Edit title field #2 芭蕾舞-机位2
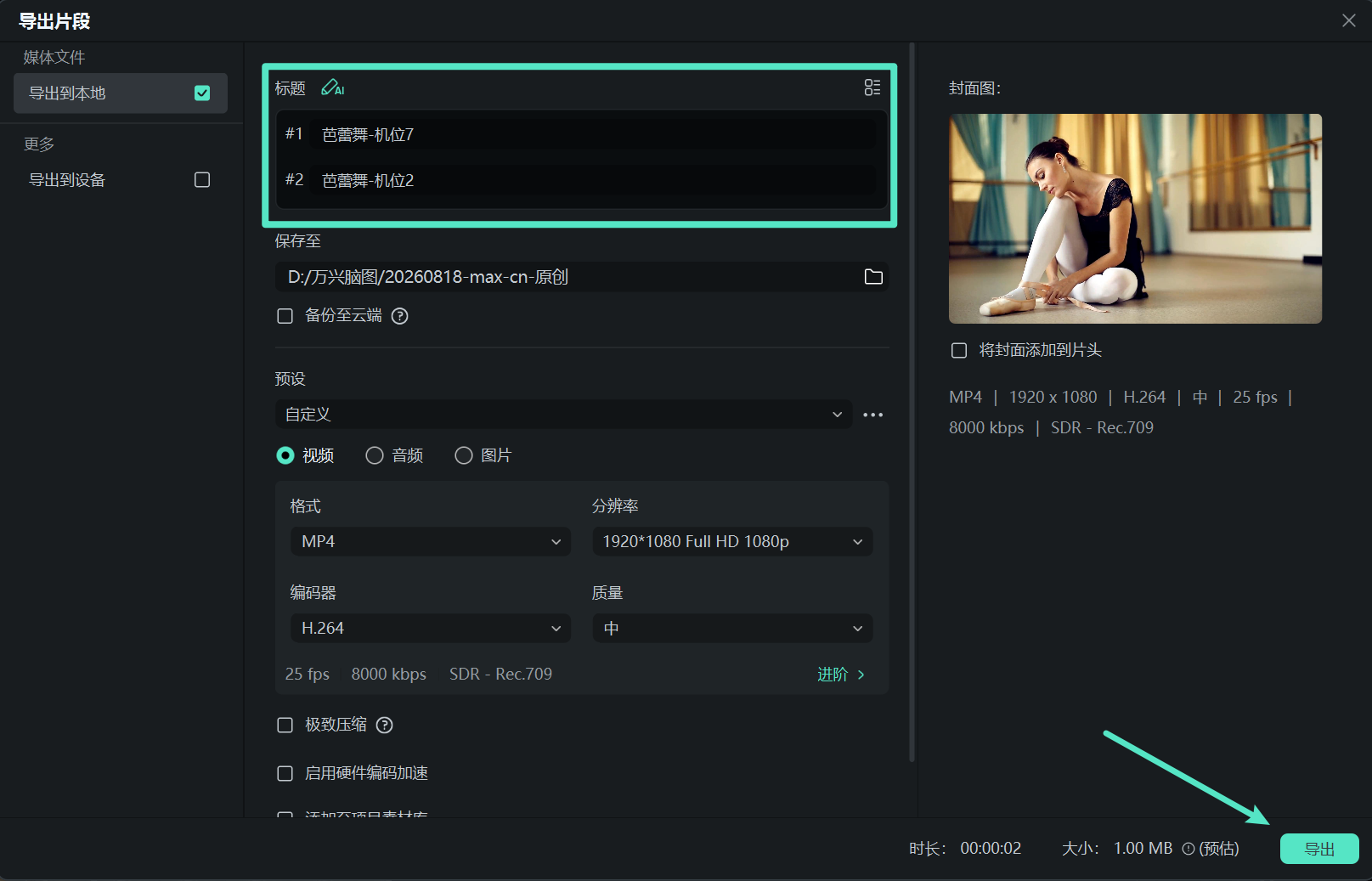The height and width of the screenshot is (881, 1372). (592, 180)
